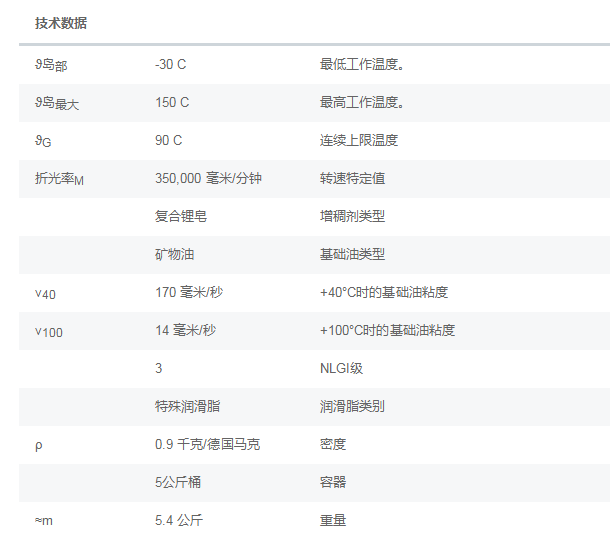Screen dimensions: 610x556
Task: Click the 重量 label
Action: (x=333, y=520)
